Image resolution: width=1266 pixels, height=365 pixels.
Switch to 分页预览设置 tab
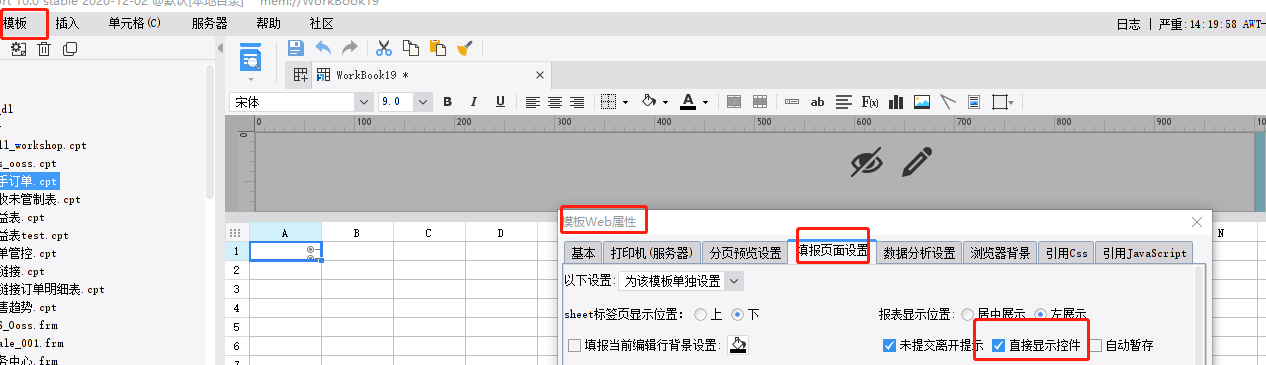[746, 253]
